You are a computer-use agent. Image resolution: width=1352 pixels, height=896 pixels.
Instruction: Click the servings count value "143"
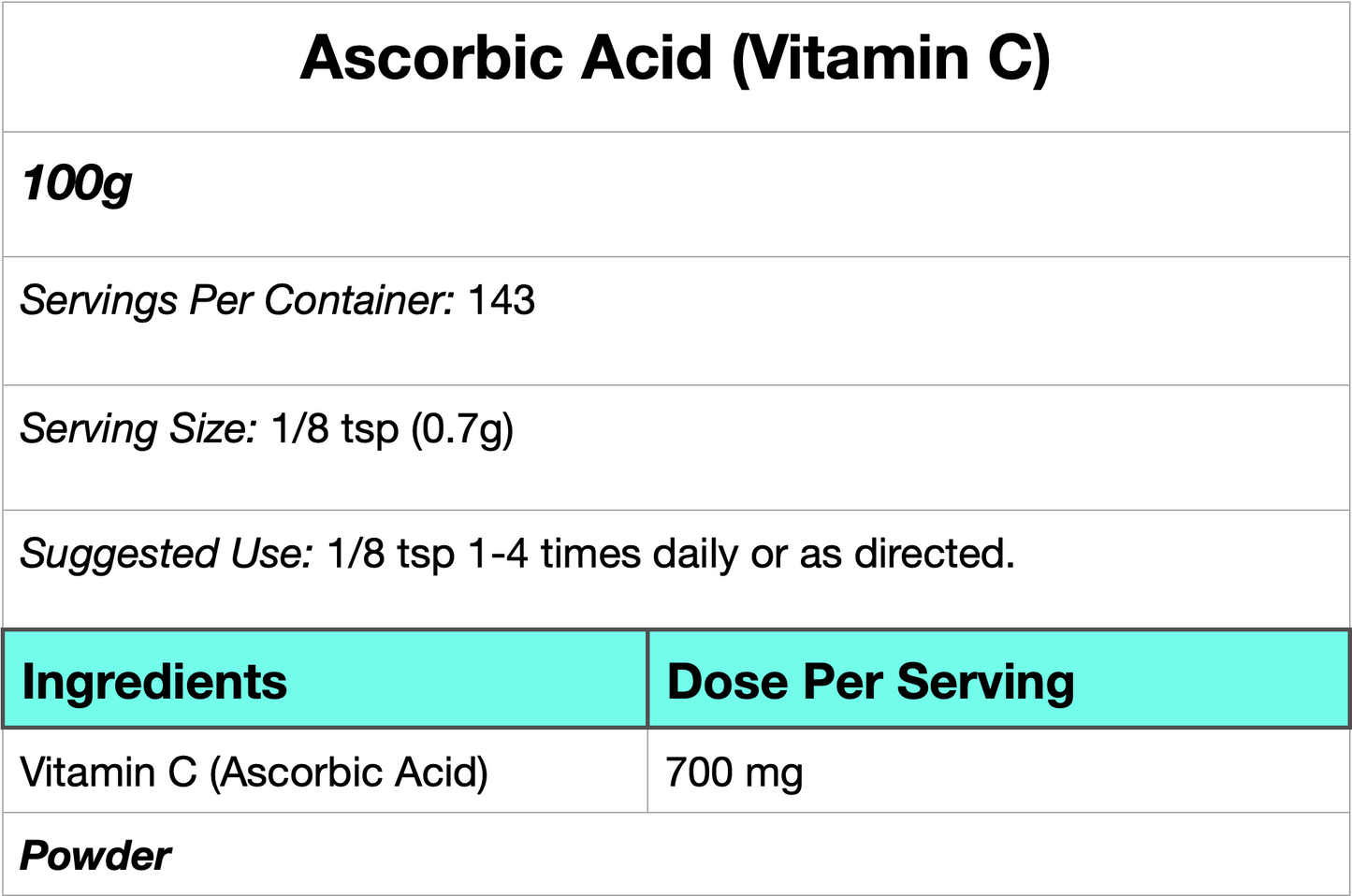502,301
